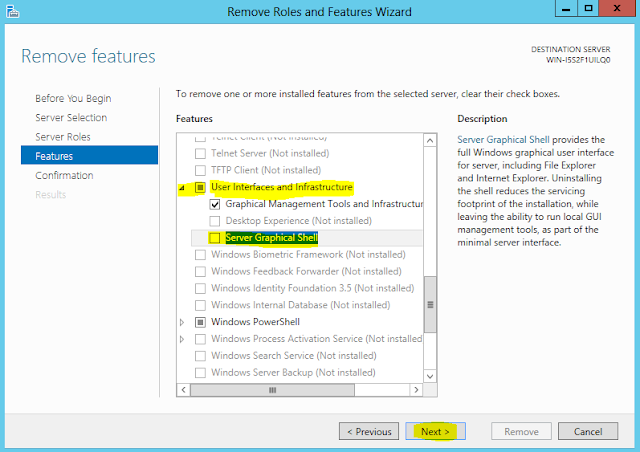This screenshot has width=640, height=452.
Task: Close the Remove Roles and Features Wizard
Action: 617,8
